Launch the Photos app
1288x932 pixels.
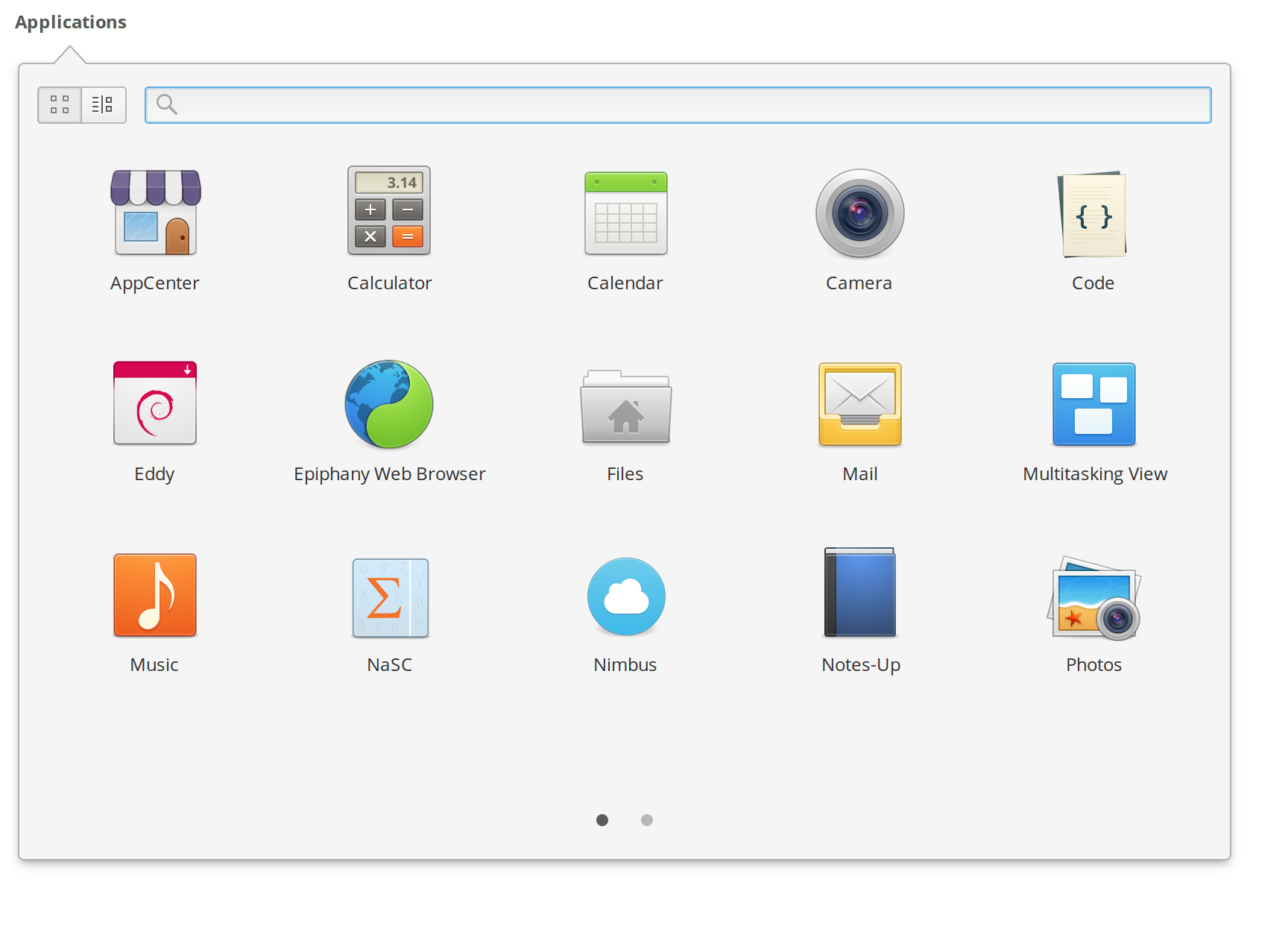[x=1093, y=598]
